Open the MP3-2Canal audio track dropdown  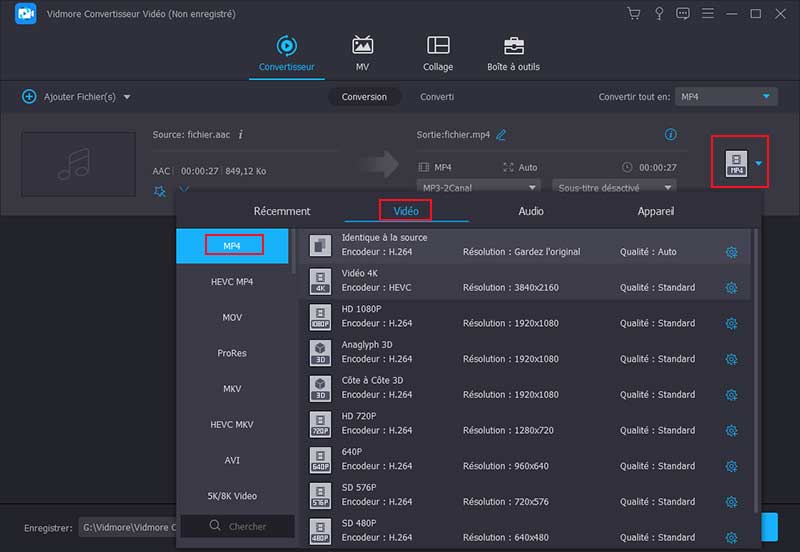[x=478, y=187]
